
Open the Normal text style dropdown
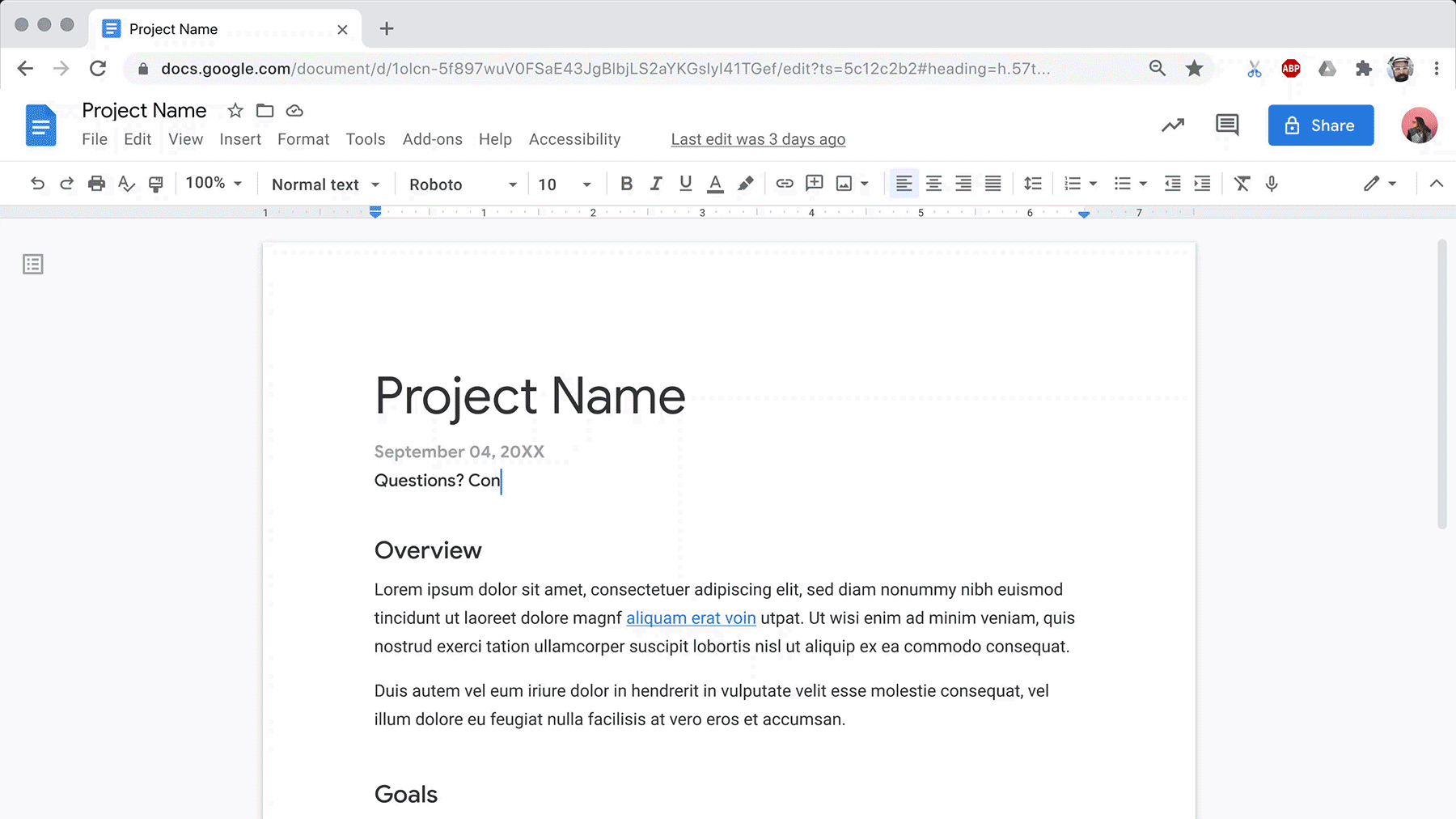325,185
